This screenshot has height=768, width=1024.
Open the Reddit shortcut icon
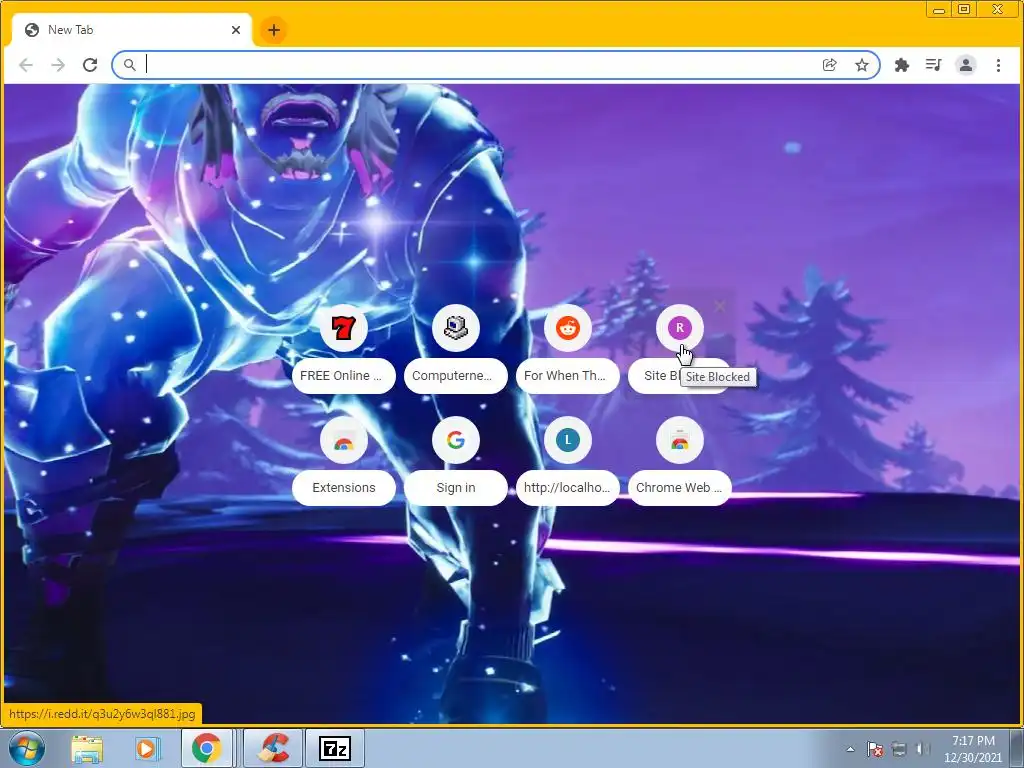point(568,328)
